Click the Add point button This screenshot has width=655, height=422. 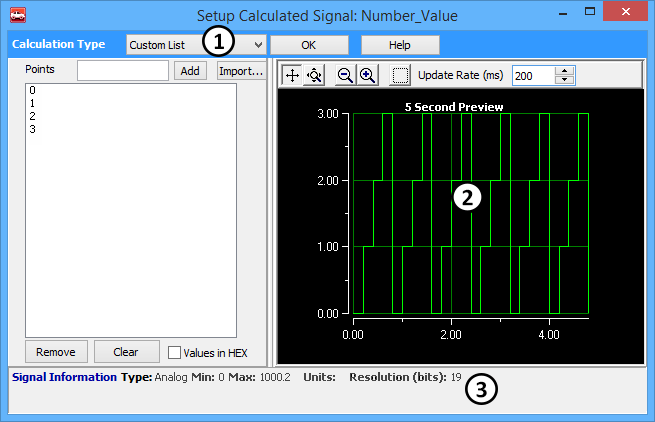pyautogui.click(x=189, y=71)
